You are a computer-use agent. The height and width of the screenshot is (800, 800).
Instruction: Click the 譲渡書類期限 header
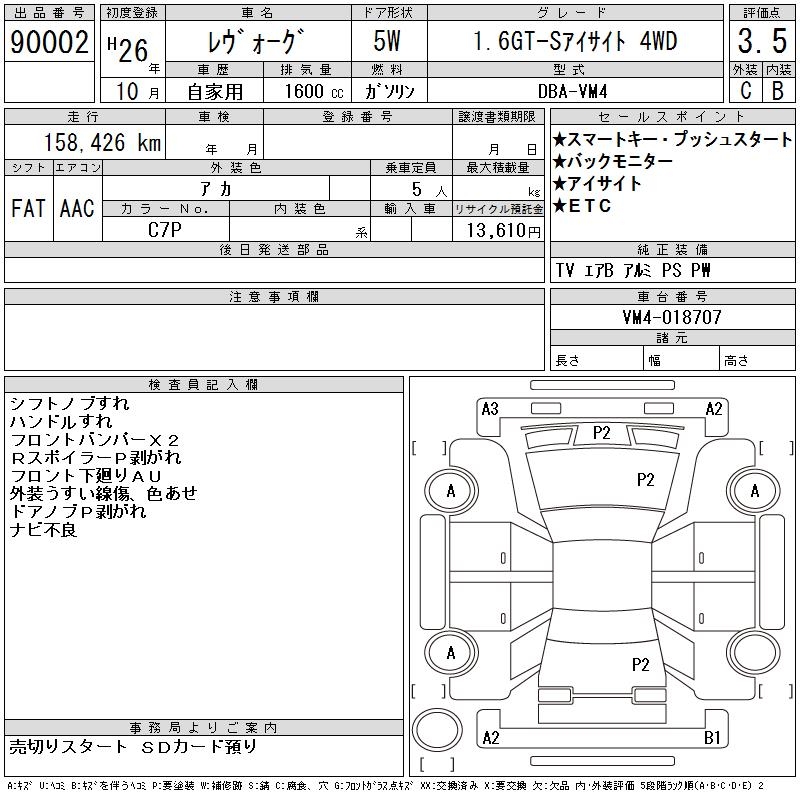click(497, 117)
